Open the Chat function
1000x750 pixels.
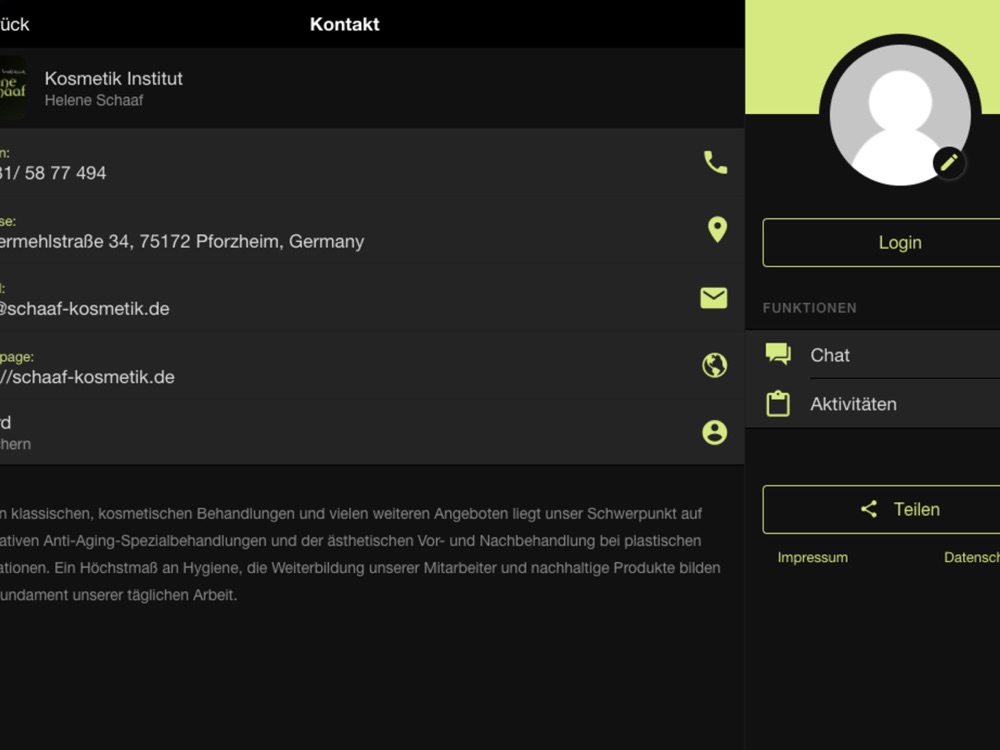(x=872, y=355)
